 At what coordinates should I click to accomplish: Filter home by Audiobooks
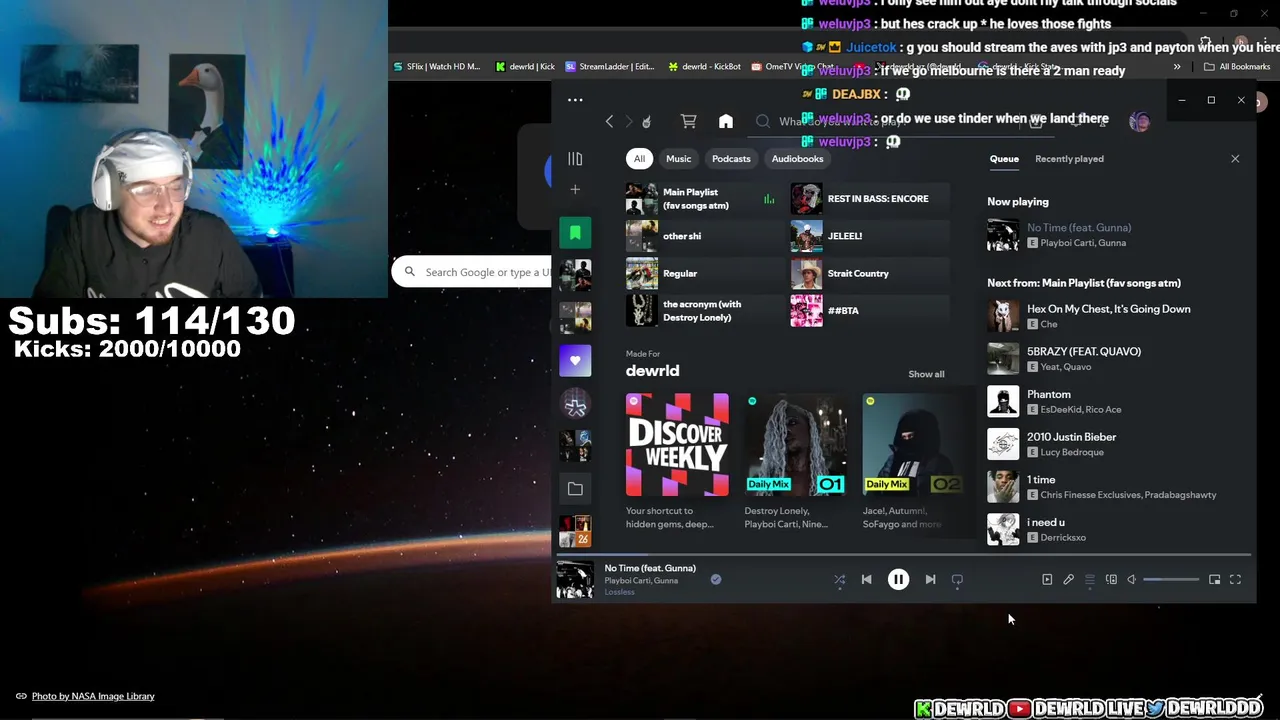click(797, 158)
